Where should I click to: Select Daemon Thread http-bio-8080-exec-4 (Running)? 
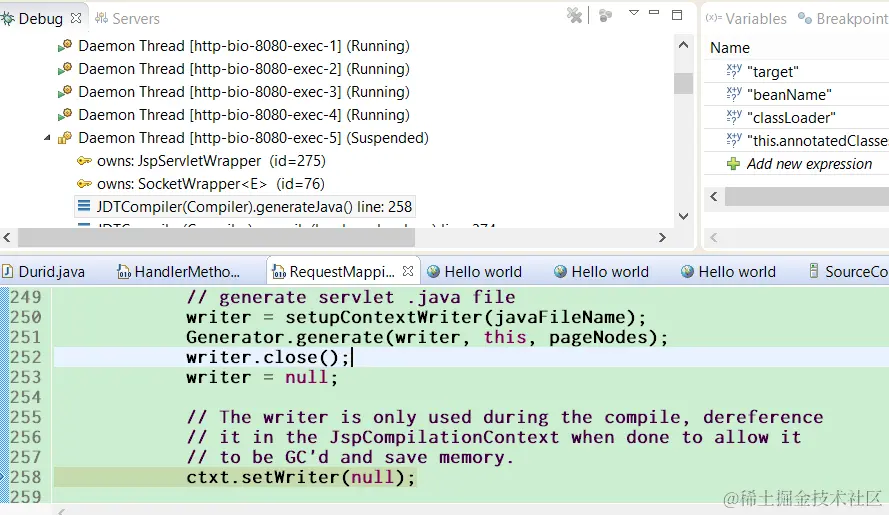pos(244,115)
